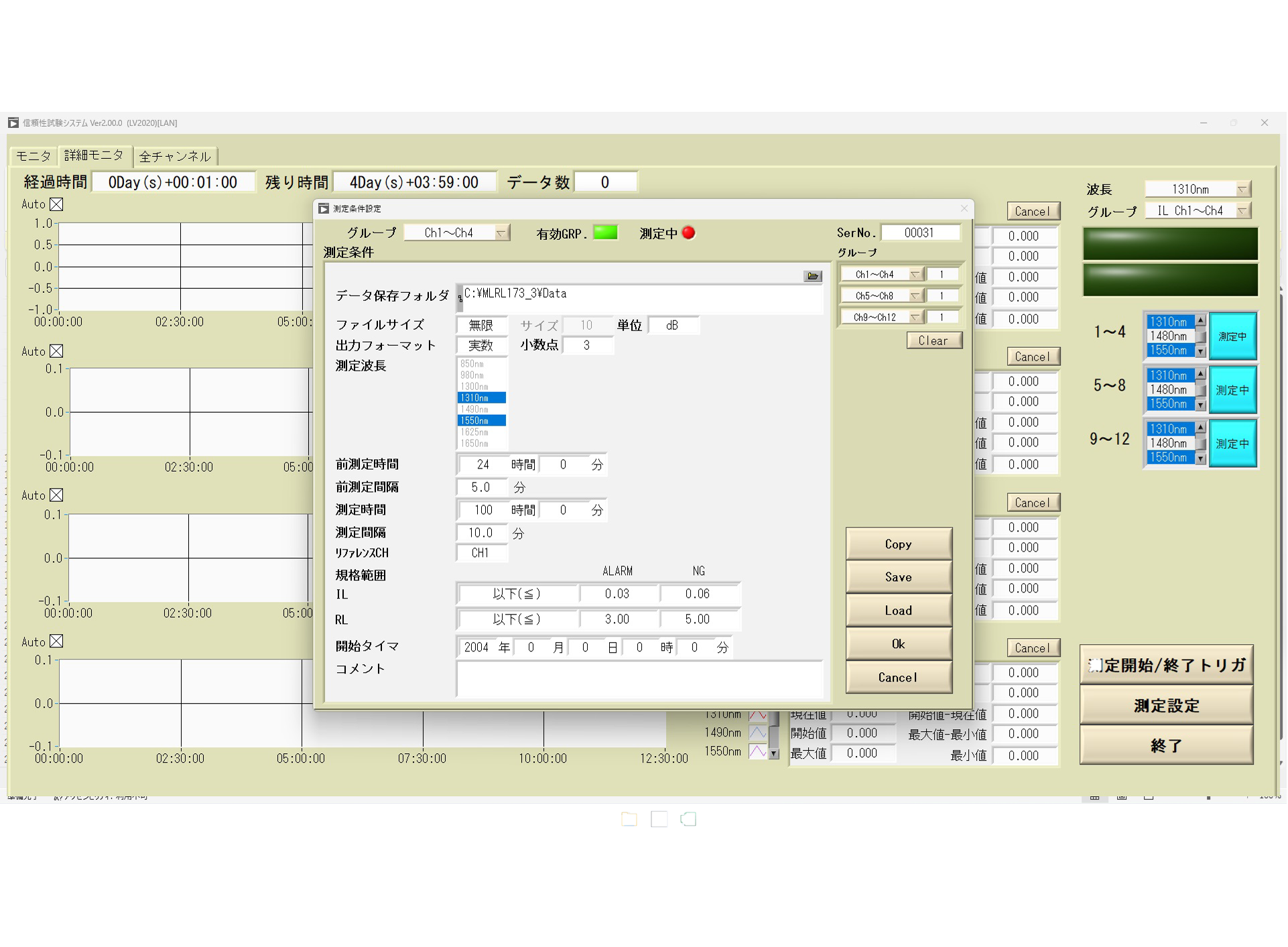Screen dimensions: 1288x947
Task: Click the Clear button
Action: (x=934, y=340)
